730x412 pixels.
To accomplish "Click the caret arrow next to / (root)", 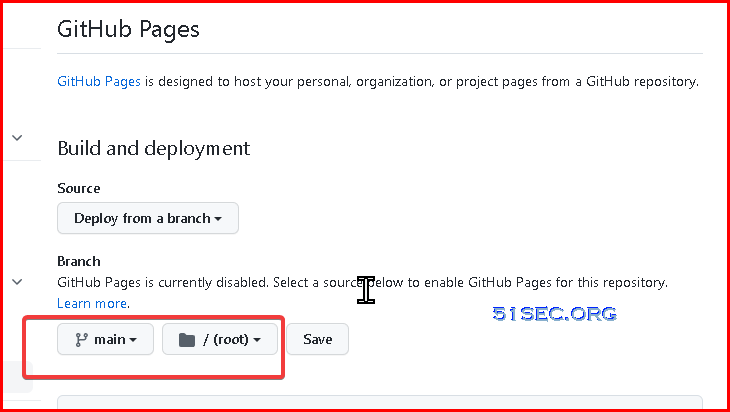I will [x=257, y=340].
